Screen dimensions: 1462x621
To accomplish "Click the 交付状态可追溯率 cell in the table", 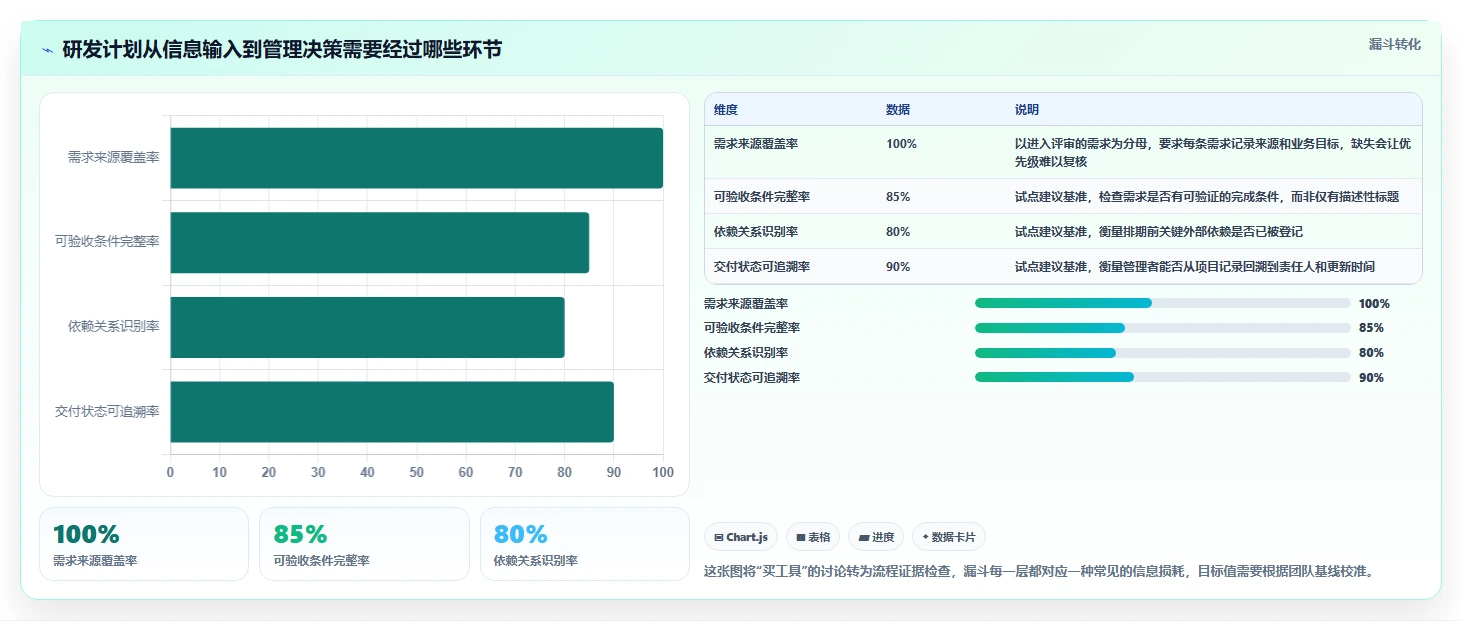I will 762,267.
